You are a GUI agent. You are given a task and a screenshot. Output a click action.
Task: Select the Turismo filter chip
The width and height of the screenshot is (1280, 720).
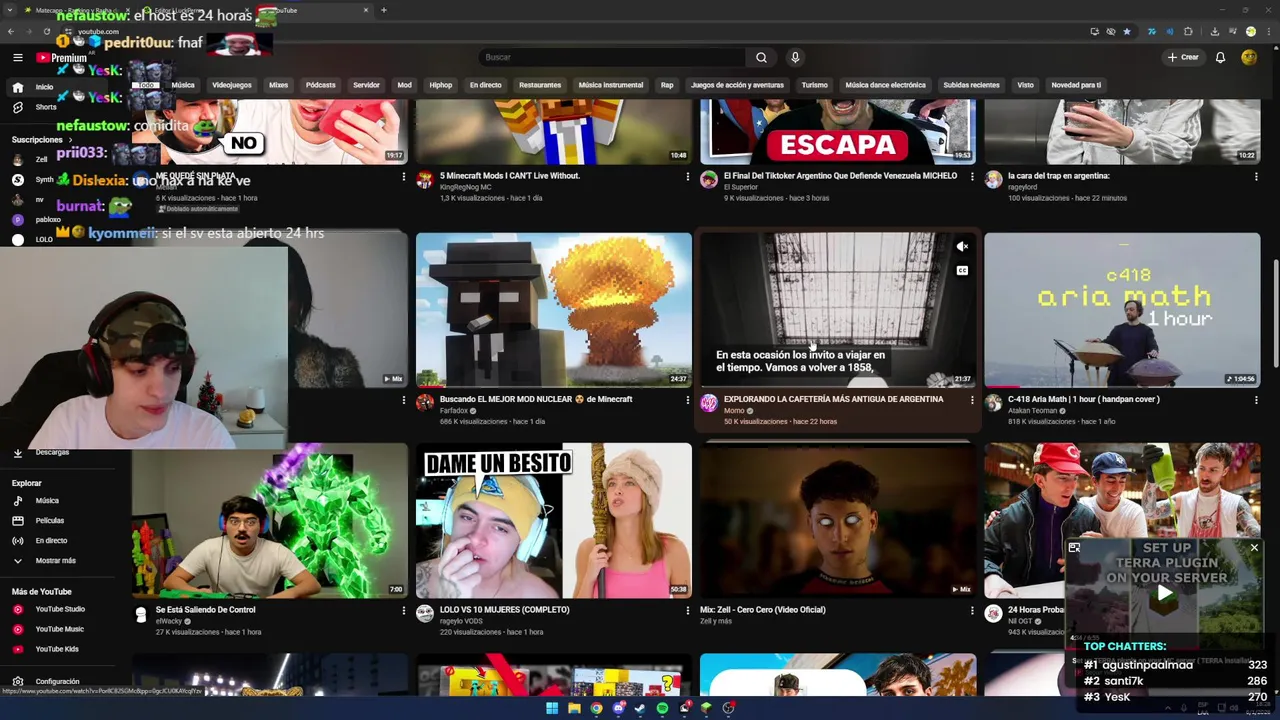(814, 85)
